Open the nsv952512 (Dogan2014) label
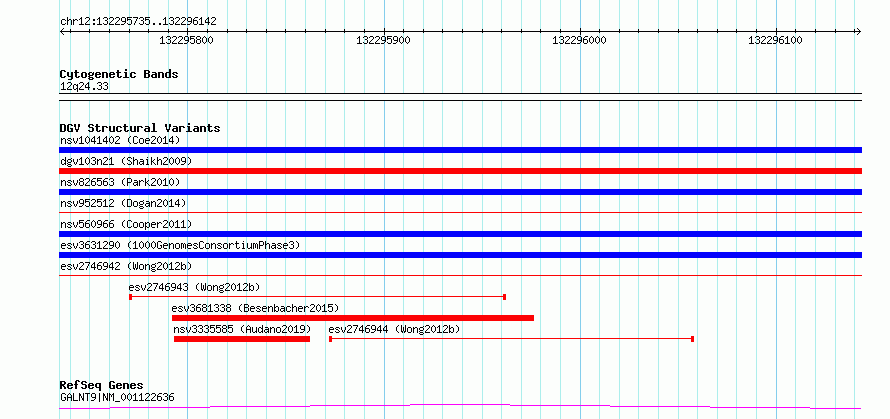Viewport: 890px width, 419px height. [123, 203]
